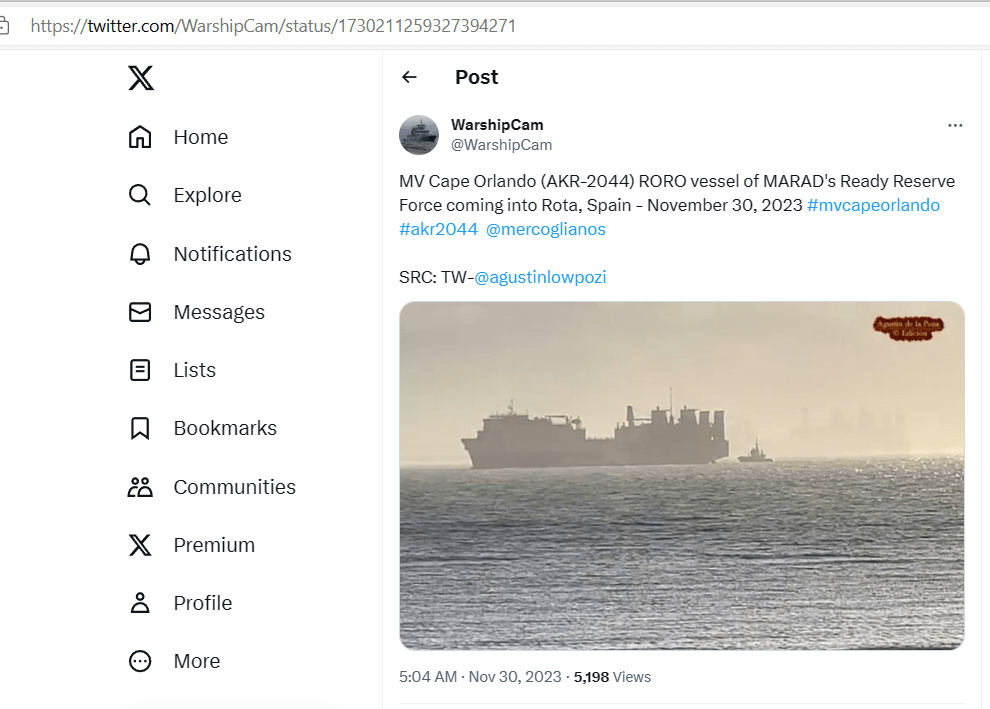Click the Premium X icon
Image resolution: width=990 pixels, height=709 pixels.
[140, 545]
